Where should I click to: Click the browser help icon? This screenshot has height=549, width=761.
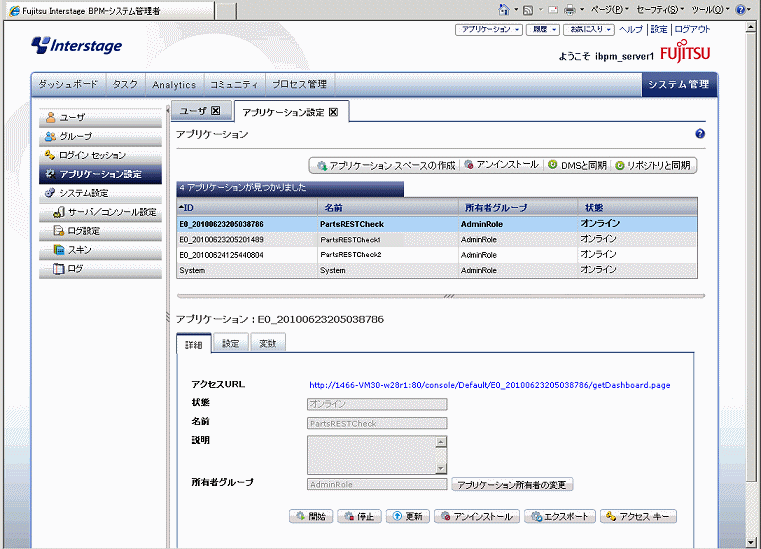[x=741, y=10]
